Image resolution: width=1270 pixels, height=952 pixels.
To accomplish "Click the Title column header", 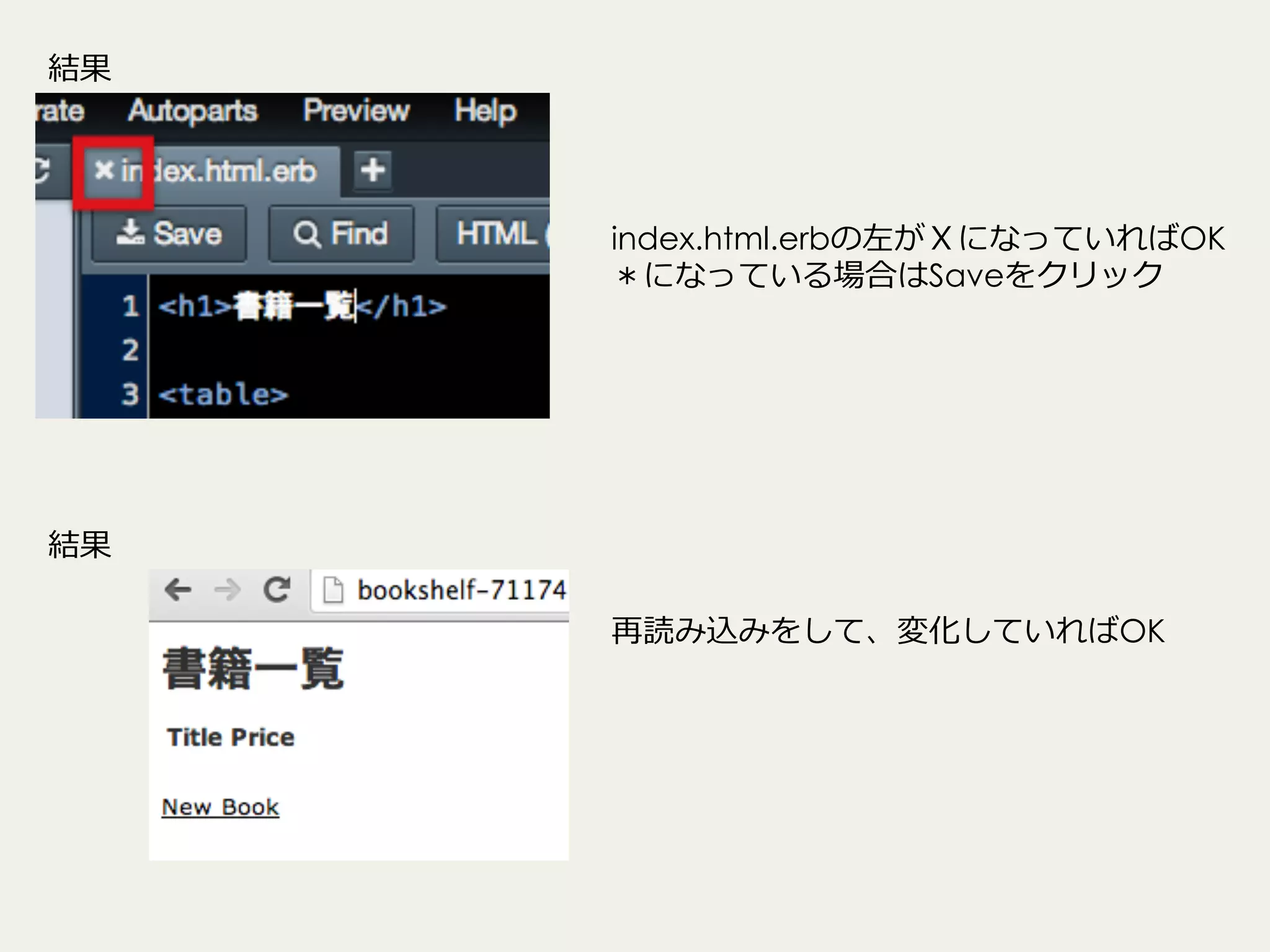I will point(195,738).
